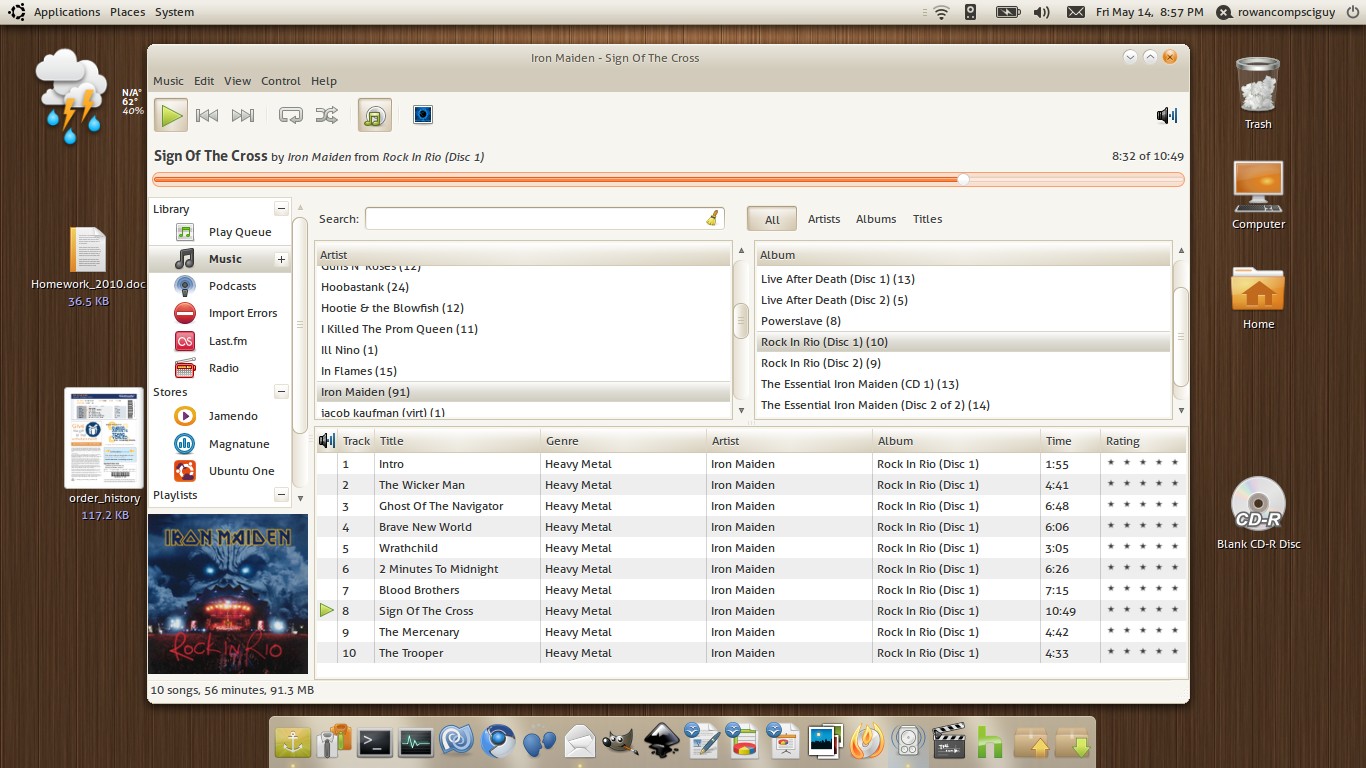Sort by the Rating column header
Viewport: 1366px width, 768px height.
coord(1143,441)
